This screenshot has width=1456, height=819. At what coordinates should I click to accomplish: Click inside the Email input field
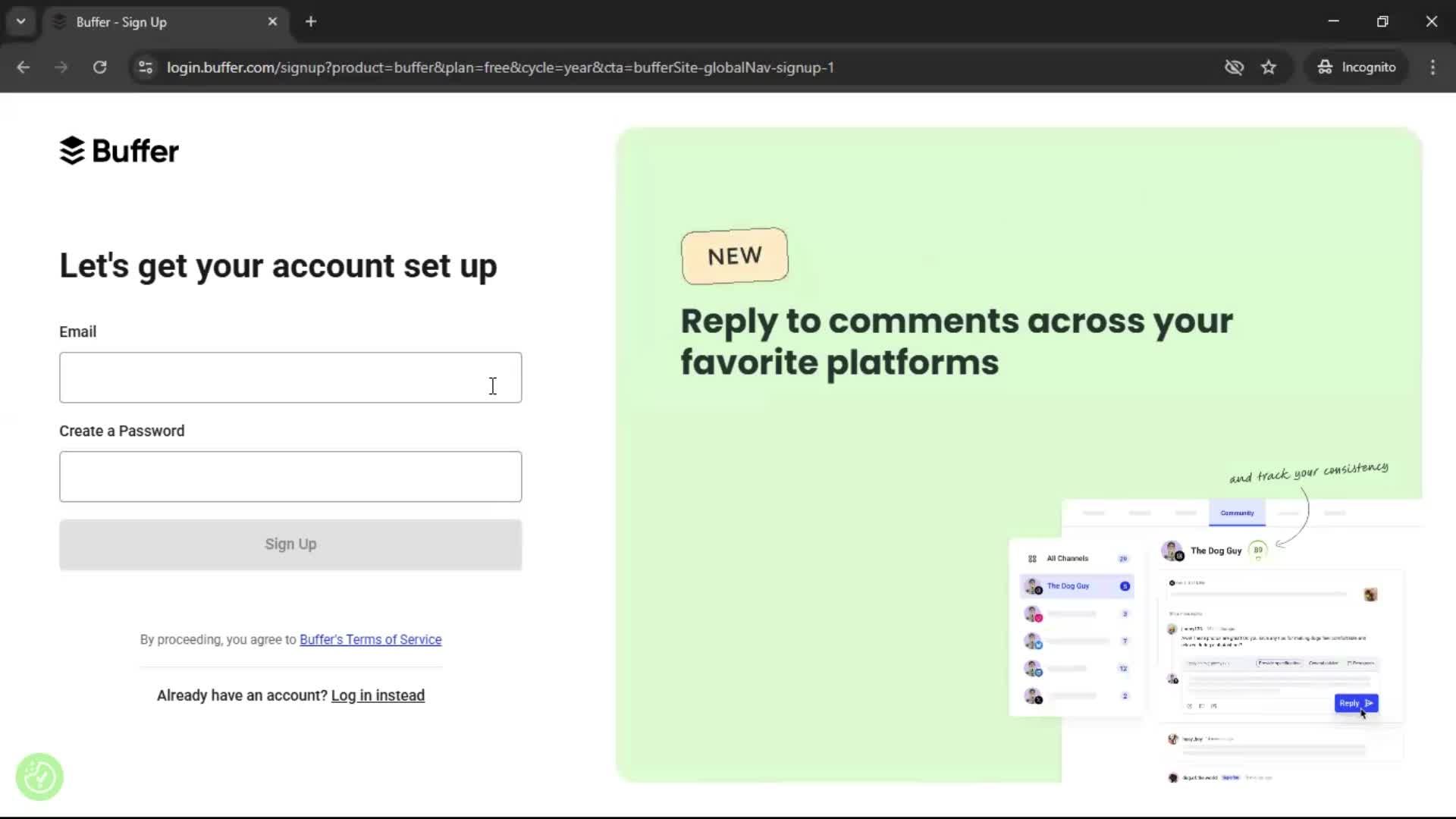290,378
